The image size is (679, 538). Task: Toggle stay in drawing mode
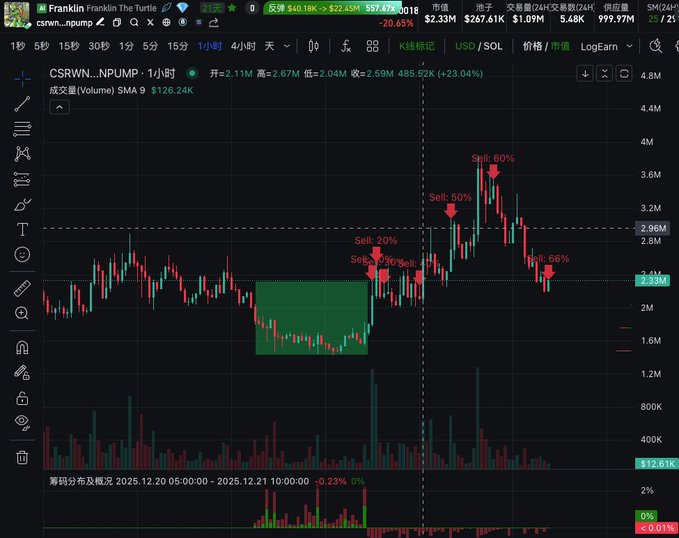[x=22, y=372]
